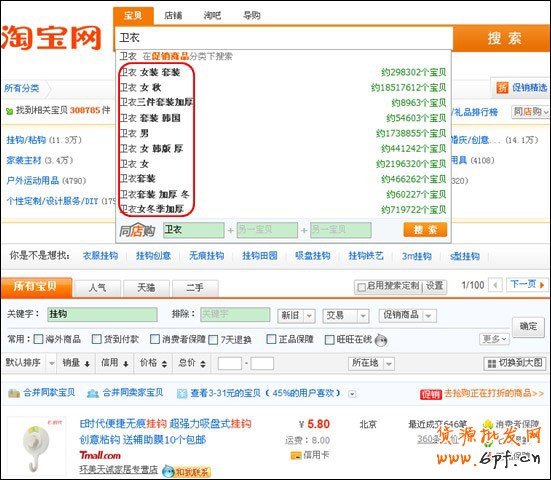Check the 海外商品 checkbox
Screen dimensions: 551x480
[38, 339]
